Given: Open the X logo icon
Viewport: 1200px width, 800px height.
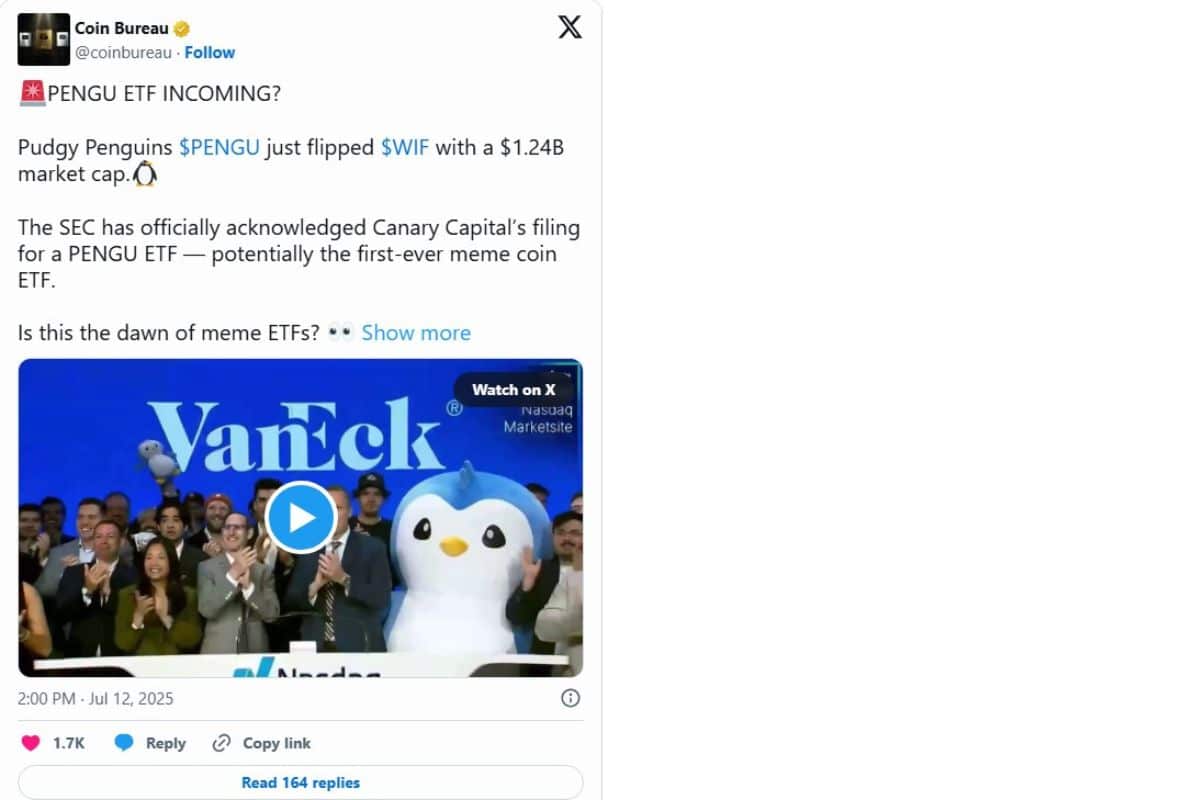Looking at the screenshot, I should pyautogui.click(x=569, y=27).
